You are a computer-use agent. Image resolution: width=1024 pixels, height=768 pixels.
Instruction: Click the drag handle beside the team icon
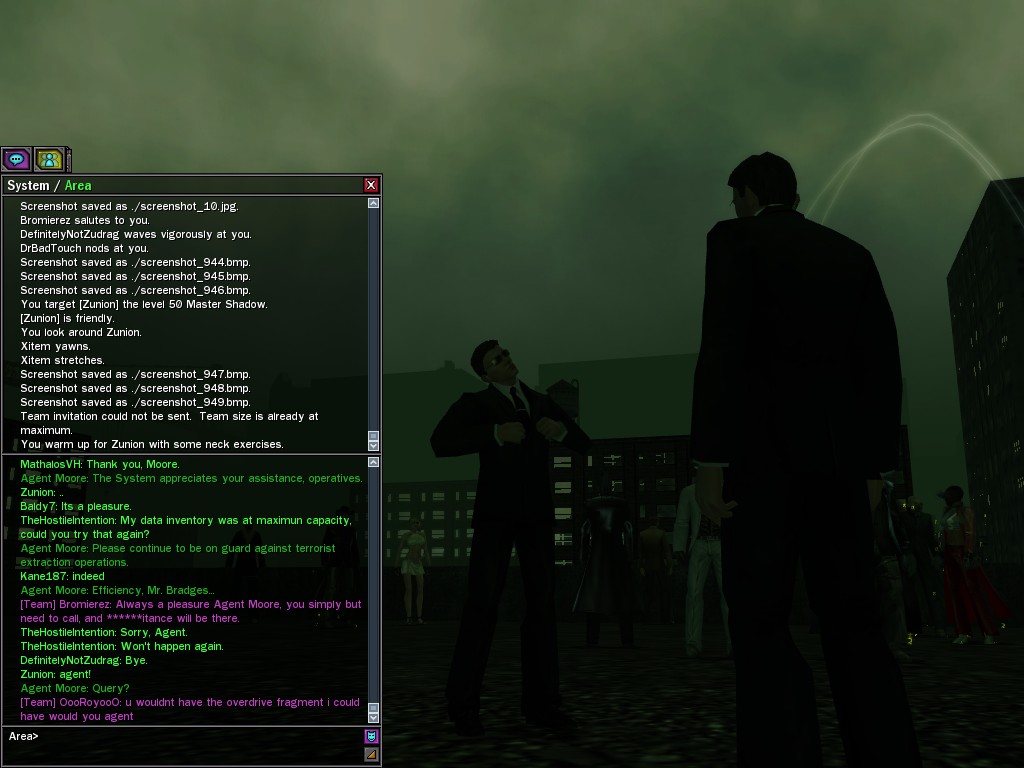(68, 159)
